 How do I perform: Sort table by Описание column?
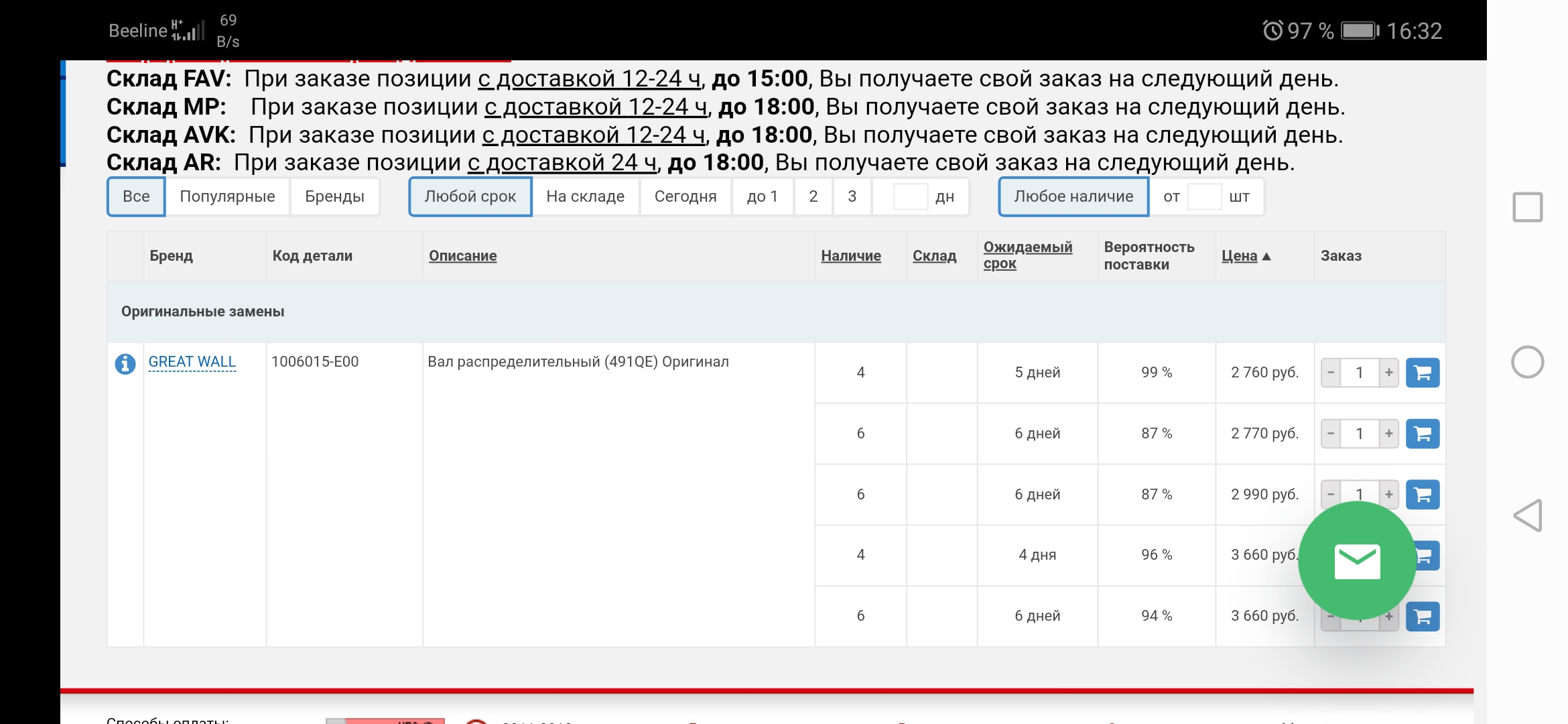pos(463,255)
